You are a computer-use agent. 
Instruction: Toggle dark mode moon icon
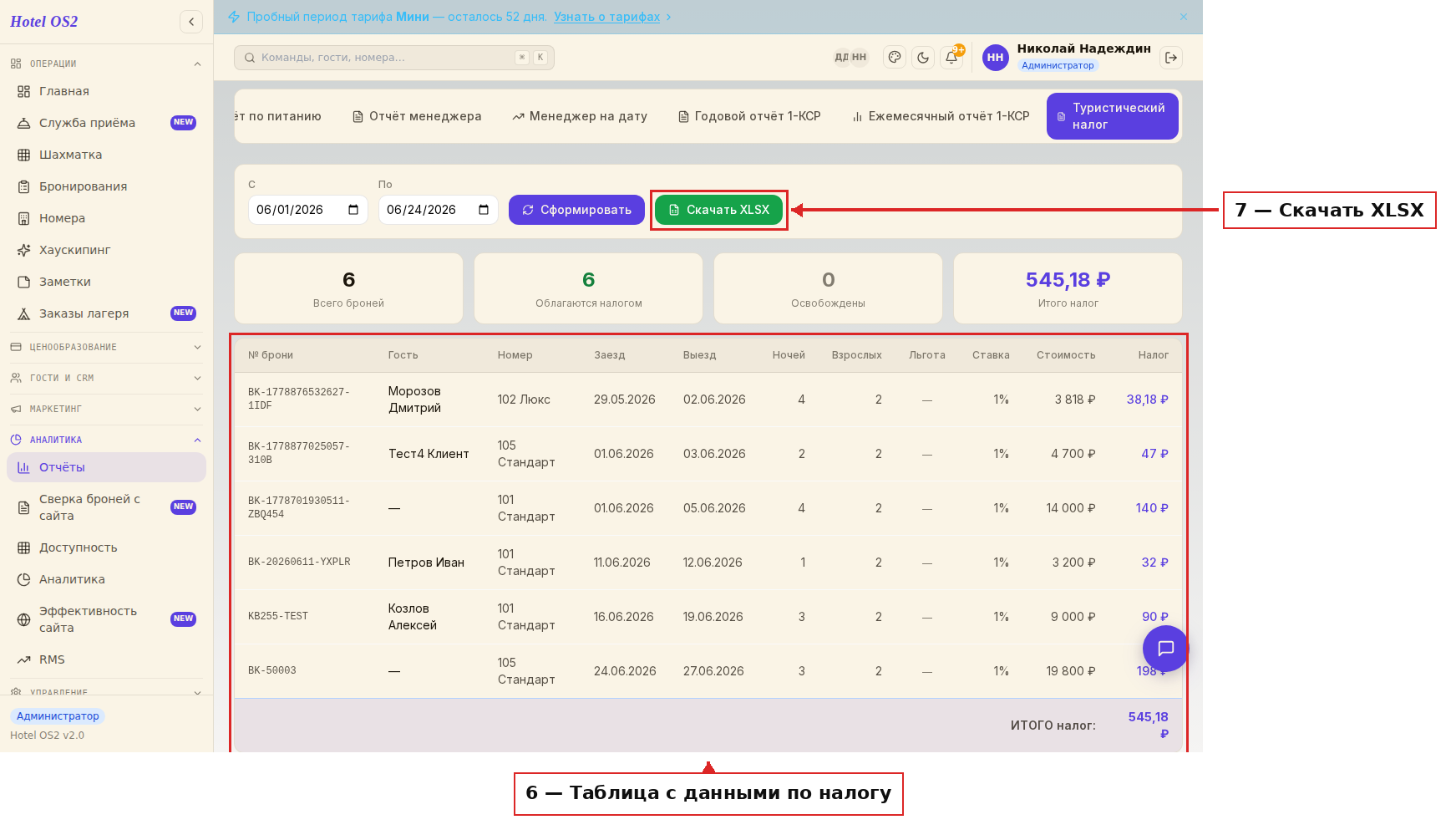923,58
